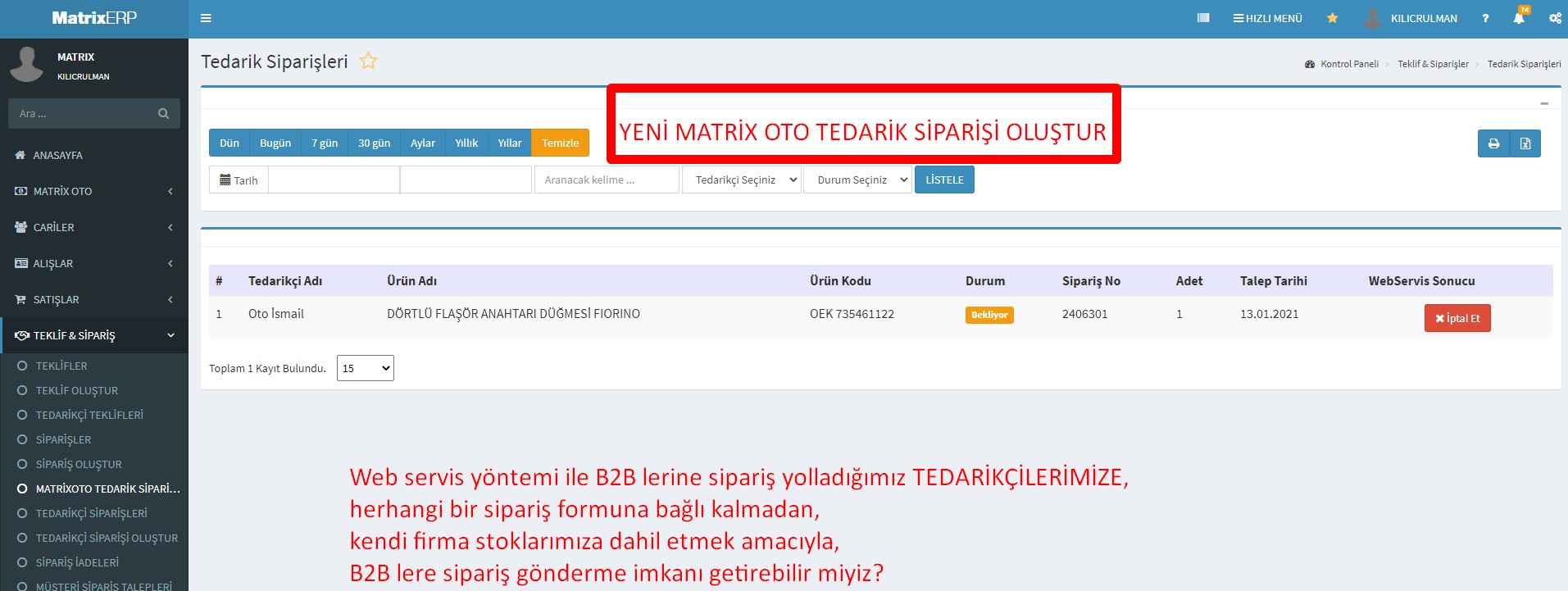Image resolution: width=1568 pixels, height=591 pixels.
Task: Open the Durum Seçiniz dropdown
Action: (858, 180)
